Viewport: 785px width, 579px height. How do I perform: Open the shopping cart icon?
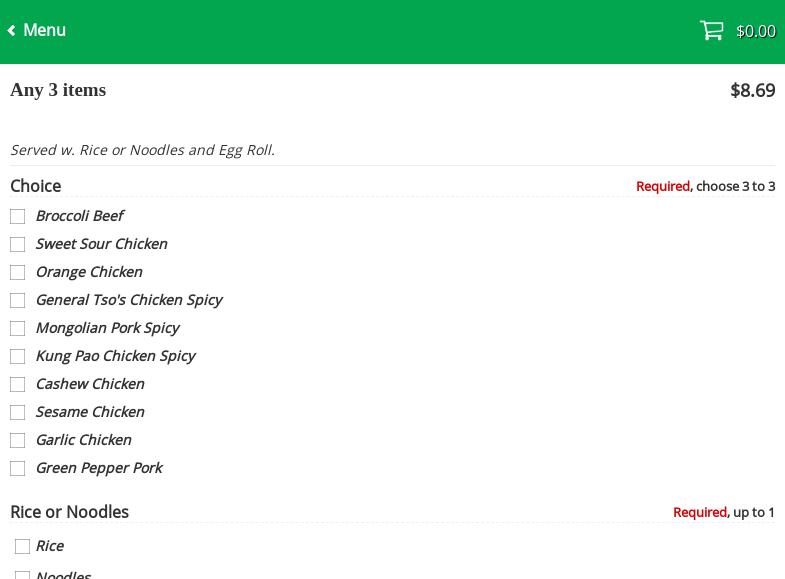point(711,31)
